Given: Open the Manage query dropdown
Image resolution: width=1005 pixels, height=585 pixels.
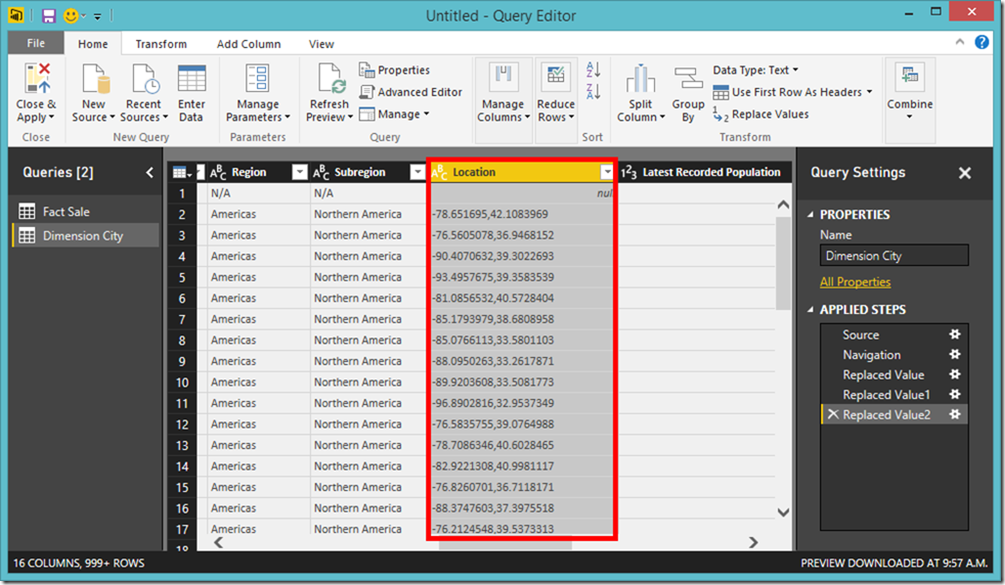Looking at the screenshot, I should [394, 114].
